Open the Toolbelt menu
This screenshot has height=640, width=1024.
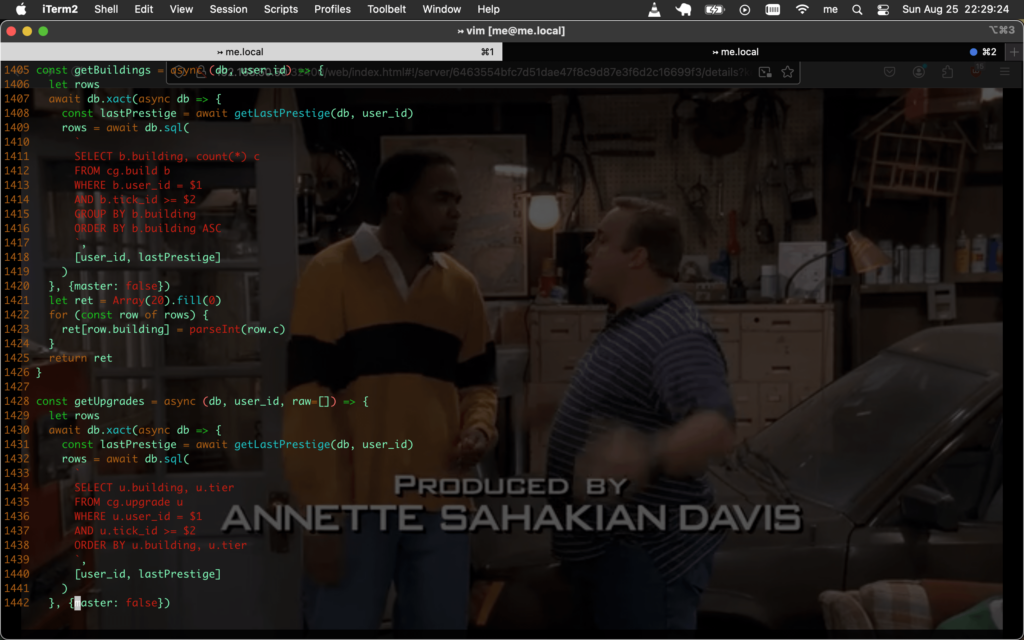(387, 9)
